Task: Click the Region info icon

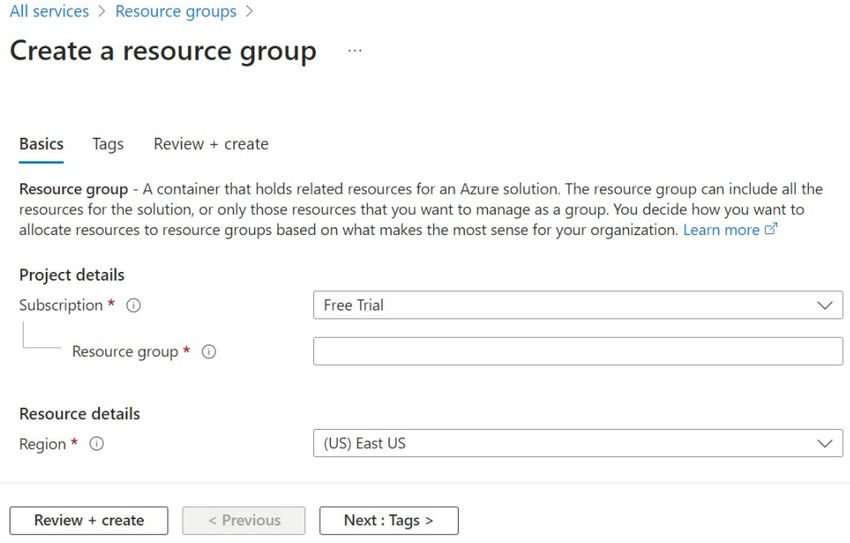Action: 96,444
